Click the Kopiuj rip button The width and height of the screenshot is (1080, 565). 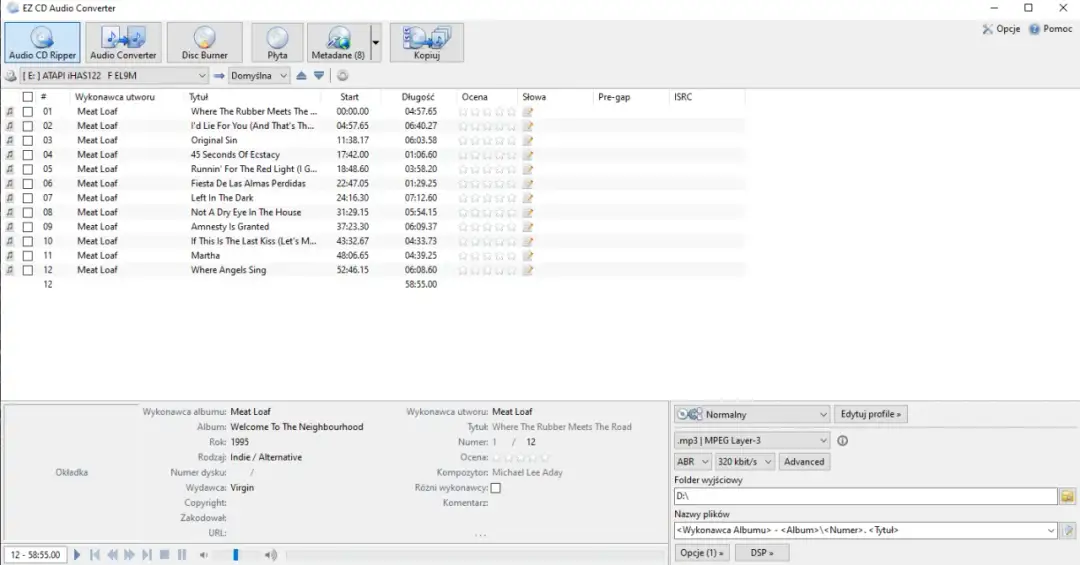pyautogui.click(x=427, y=43)
